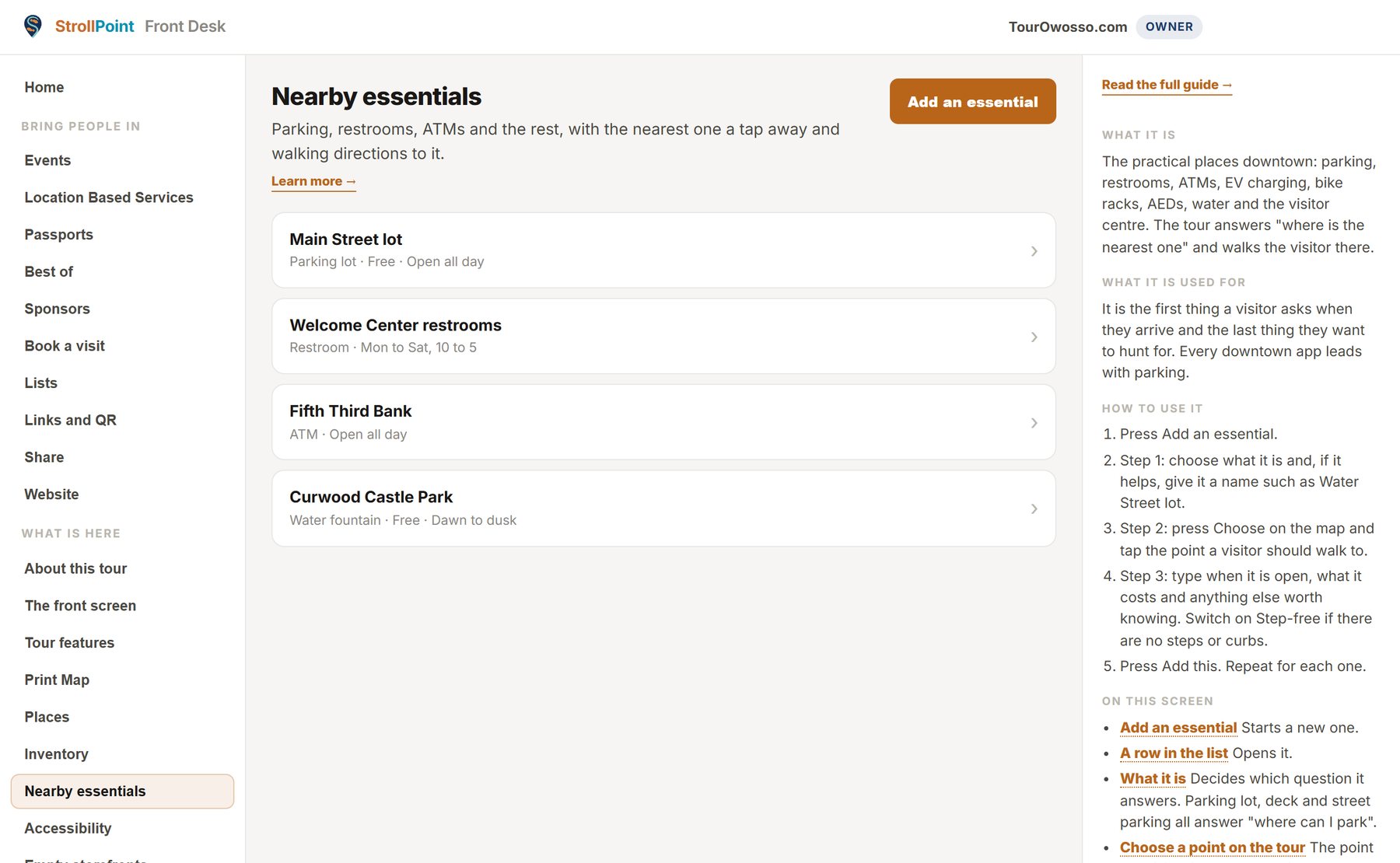Click the TourOwosso.com account name
This screenshot has height=863, width=1400.
(x=1068, y=26)
